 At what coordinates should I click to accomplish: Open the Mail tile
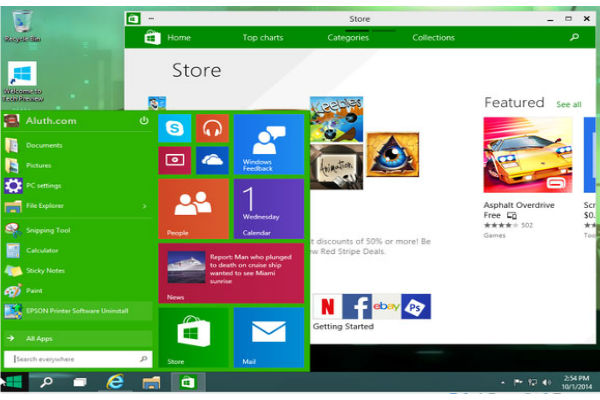click(x=269, y=337)
